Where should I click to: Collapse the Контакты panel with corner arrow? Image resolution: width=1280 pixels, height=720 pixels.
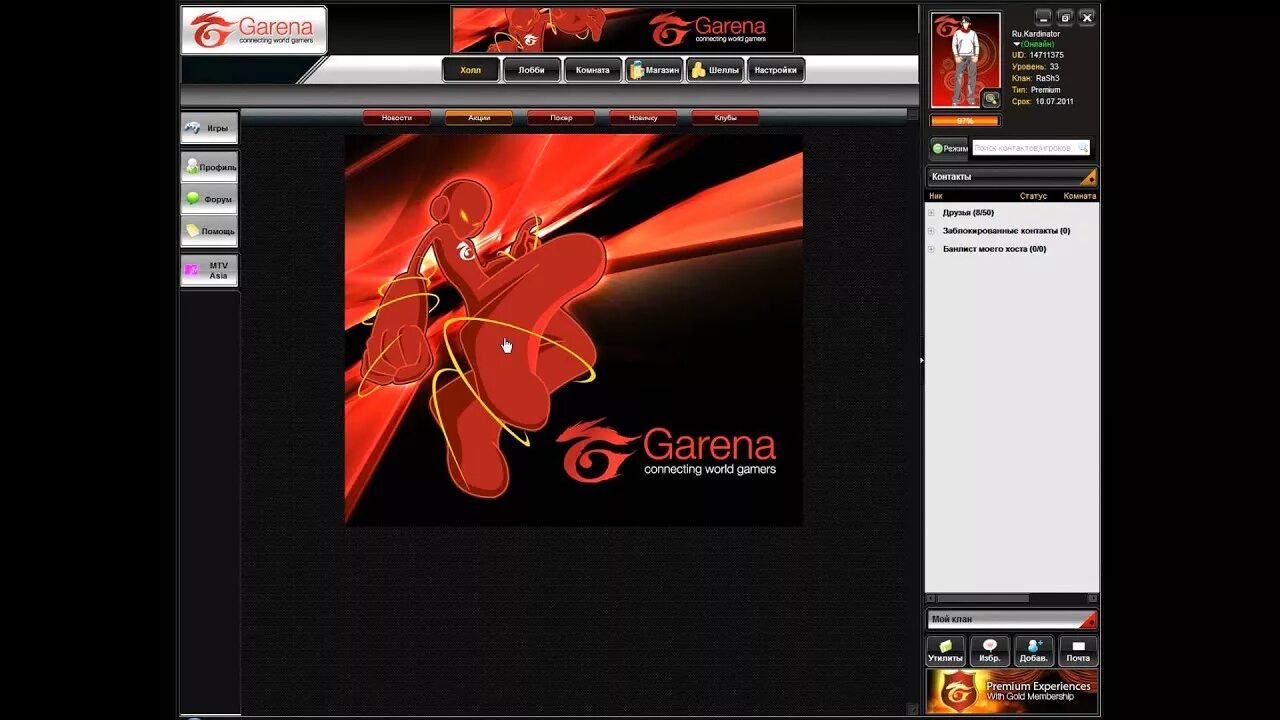pos(1089,178)
